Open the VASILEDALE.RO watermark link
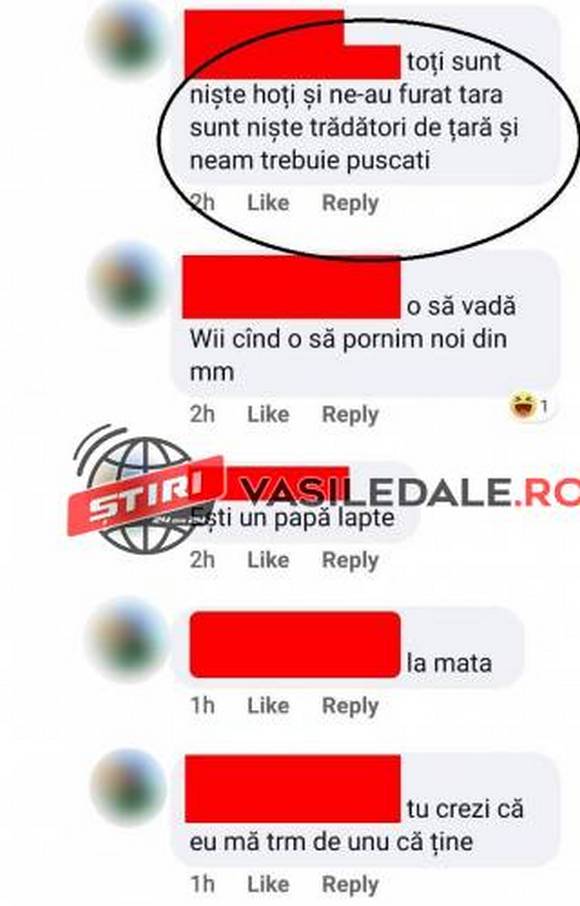Image resolution: width=580 pixels, height=906 pixels. click(409, 492)
